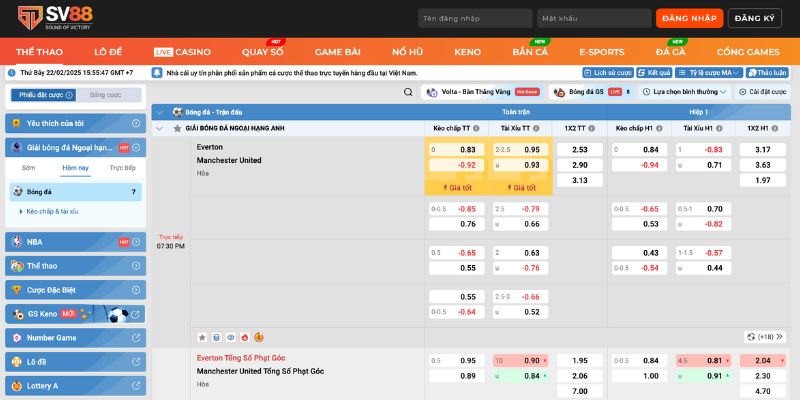
Task: Open Lịch sử cược bet history
Action: [x=608, y=73]
